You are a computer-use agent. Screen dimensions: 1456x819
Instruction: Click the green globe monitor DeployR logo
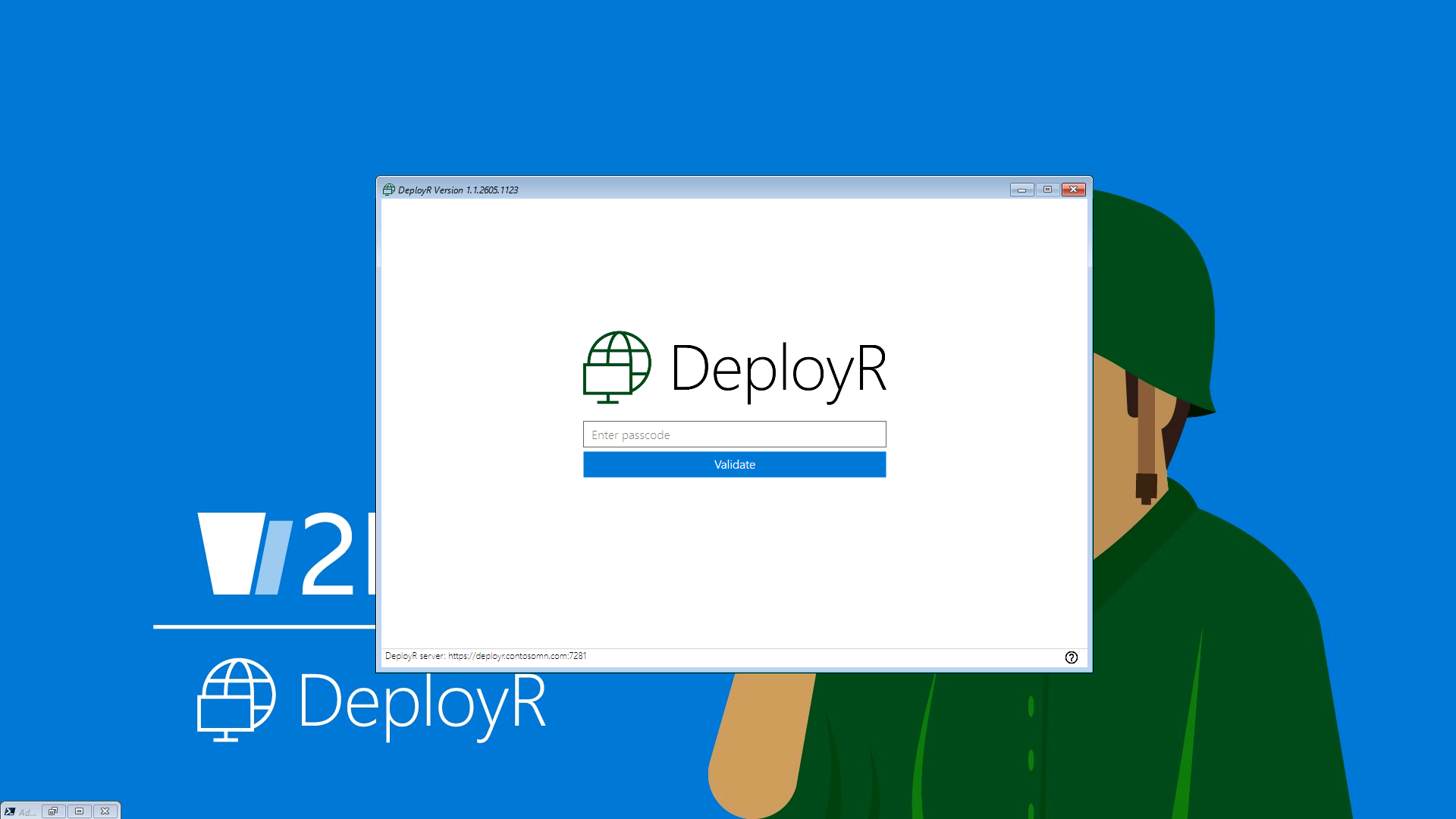[x=617, y=367]
